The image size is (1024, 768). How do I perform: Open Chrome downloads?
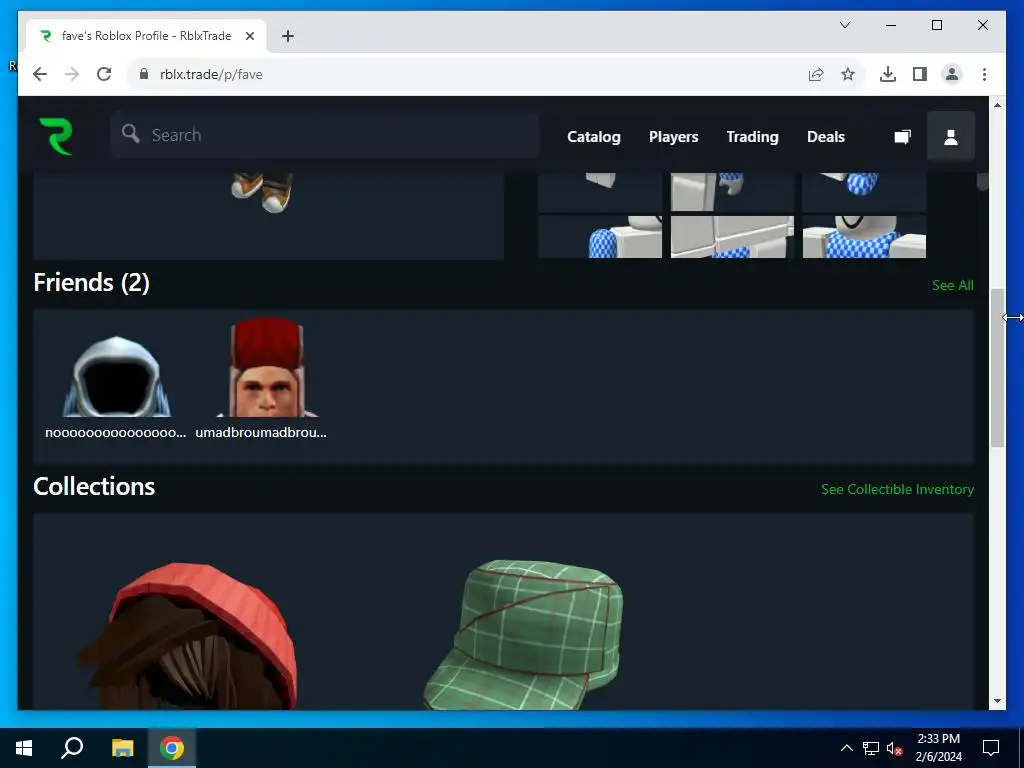888,74
